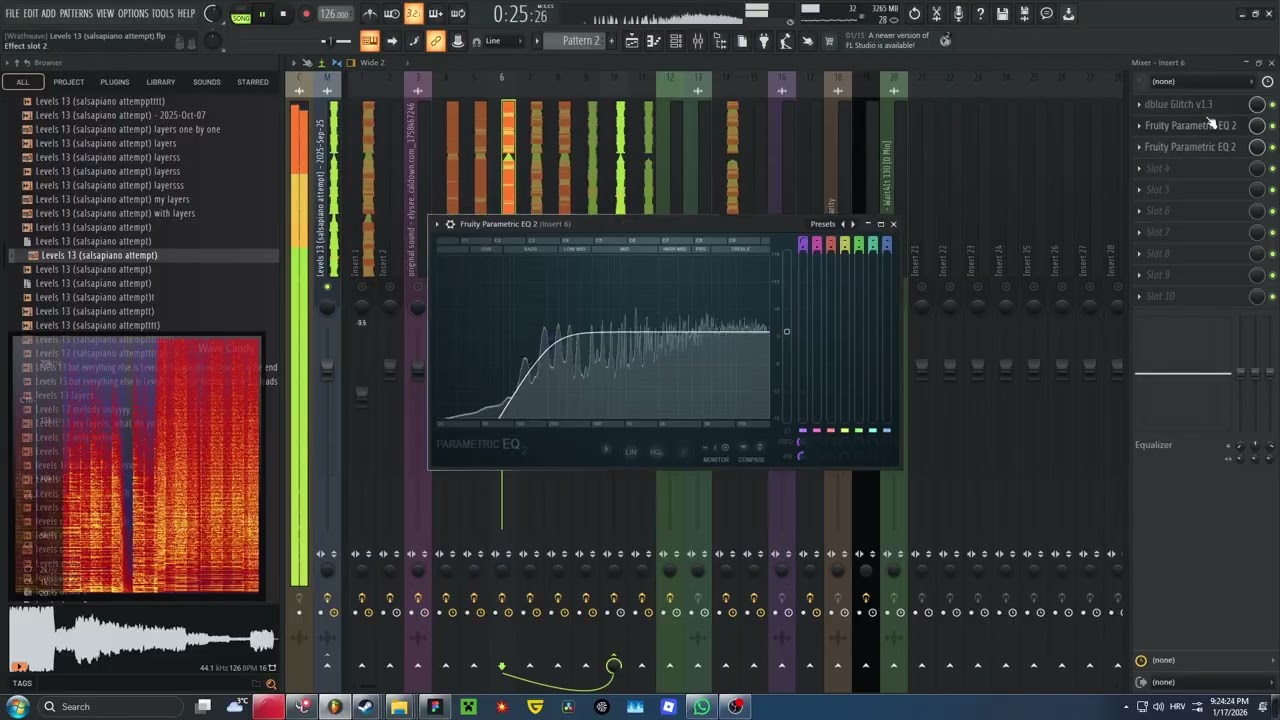
Task: Click the 'newer version of FL Studio' notice
Action: click(x=887, y=40)
